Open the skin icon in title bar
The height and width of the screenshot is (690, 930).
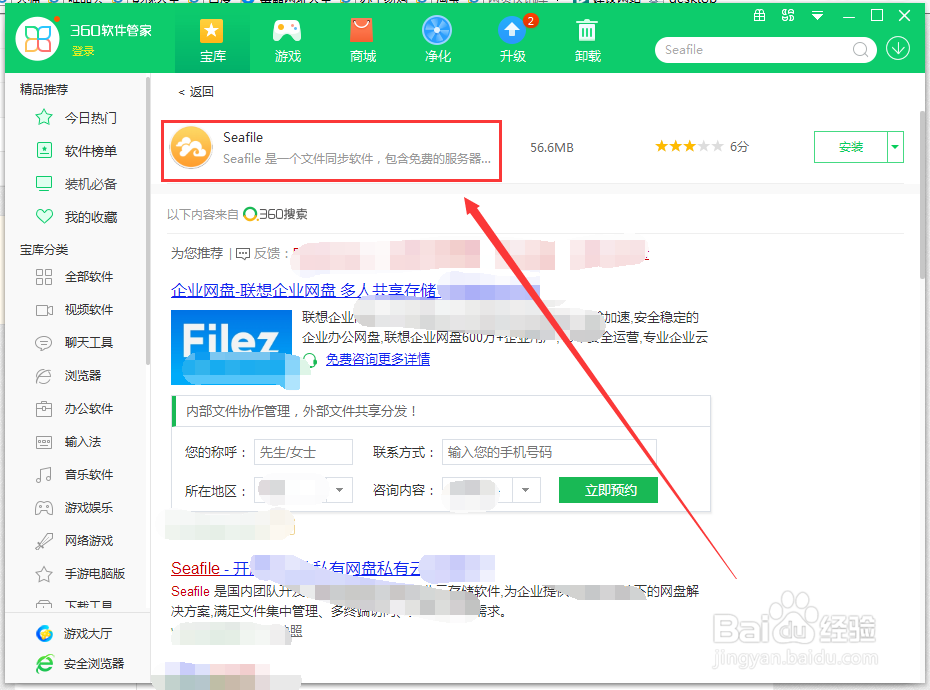pos(759,15)
